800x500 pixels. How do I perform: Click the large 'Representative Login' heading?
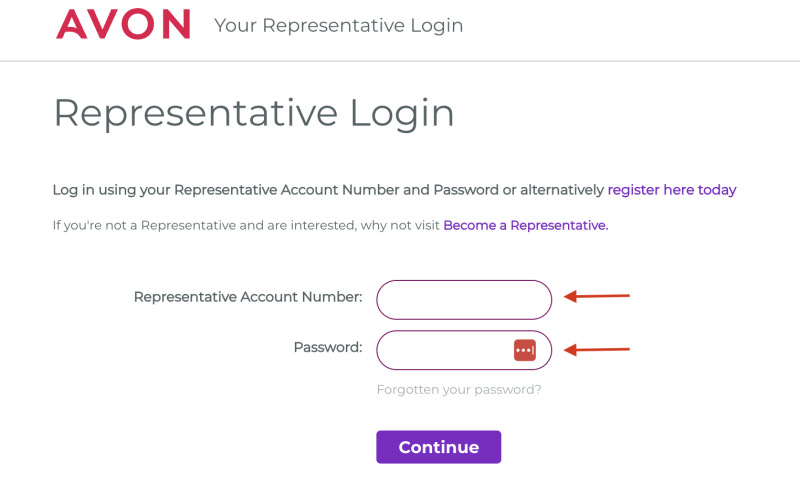point(254,113)
